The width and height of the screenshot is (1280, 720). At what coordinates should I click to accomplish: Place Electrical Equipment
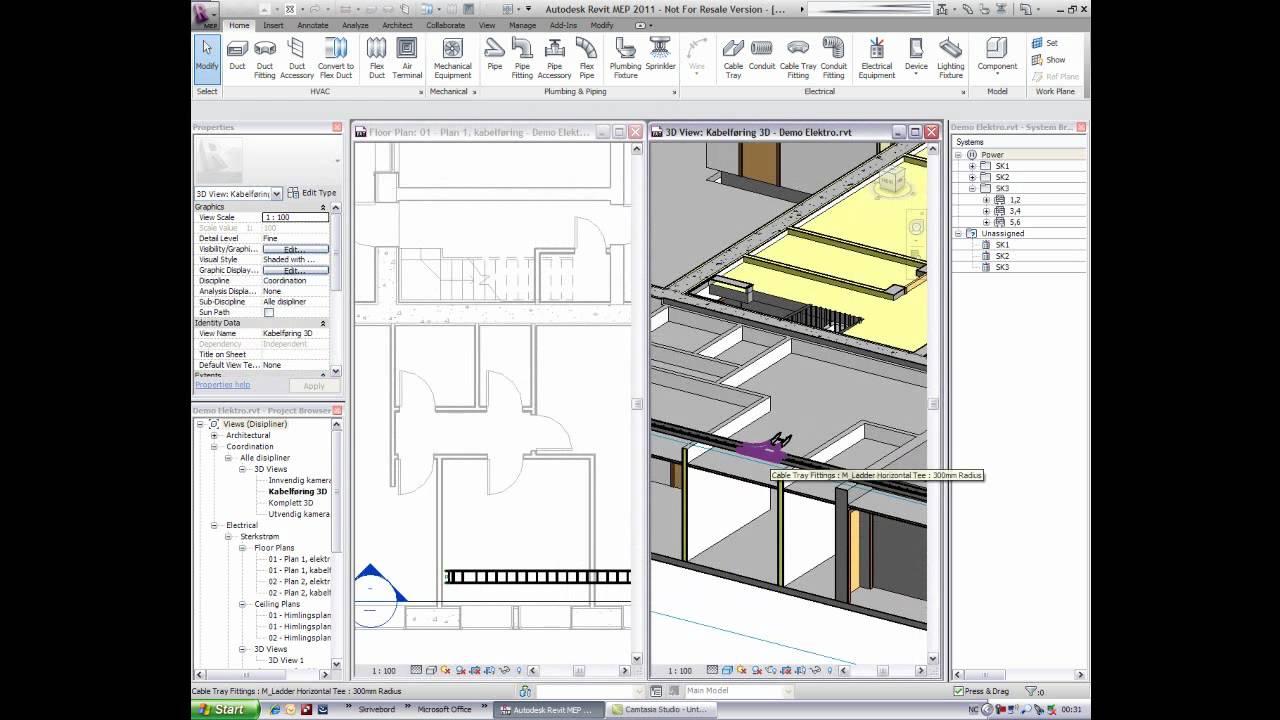877,58
